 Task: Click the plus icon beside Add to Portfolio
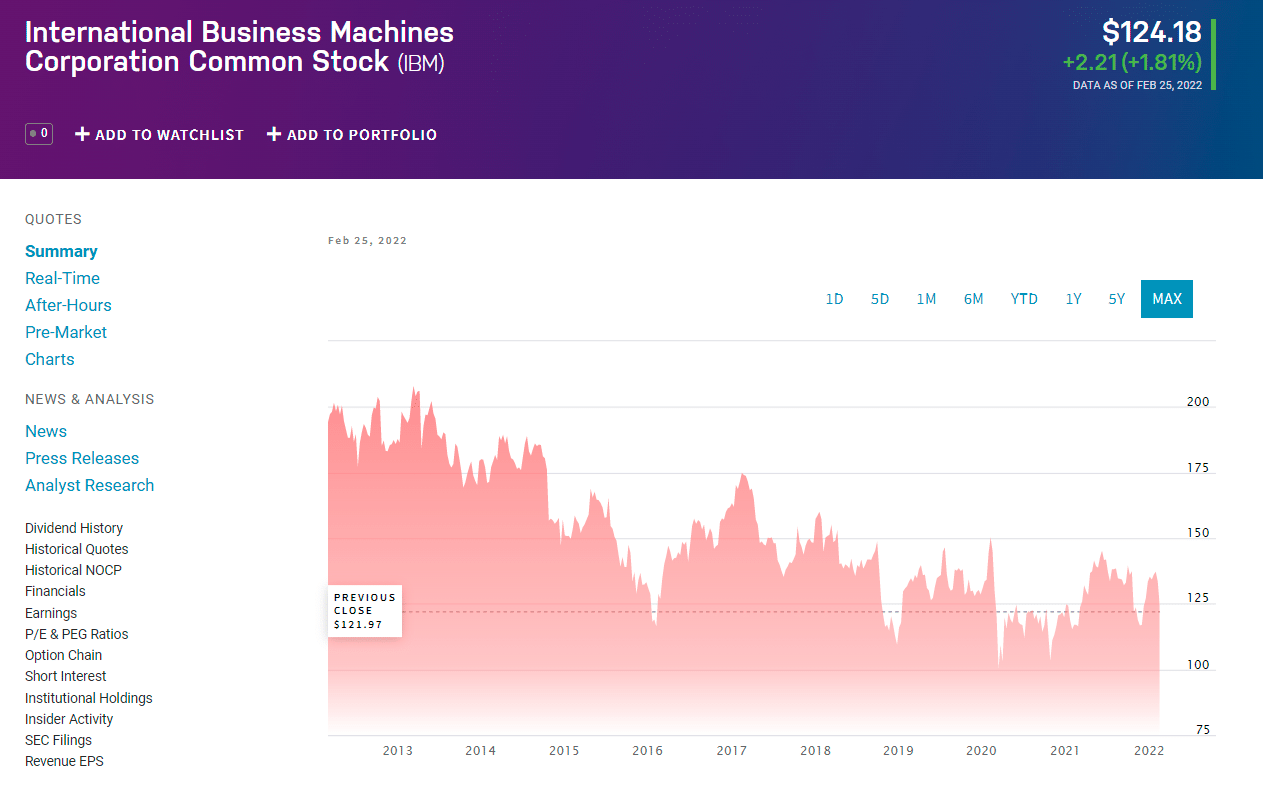point(274,134)
